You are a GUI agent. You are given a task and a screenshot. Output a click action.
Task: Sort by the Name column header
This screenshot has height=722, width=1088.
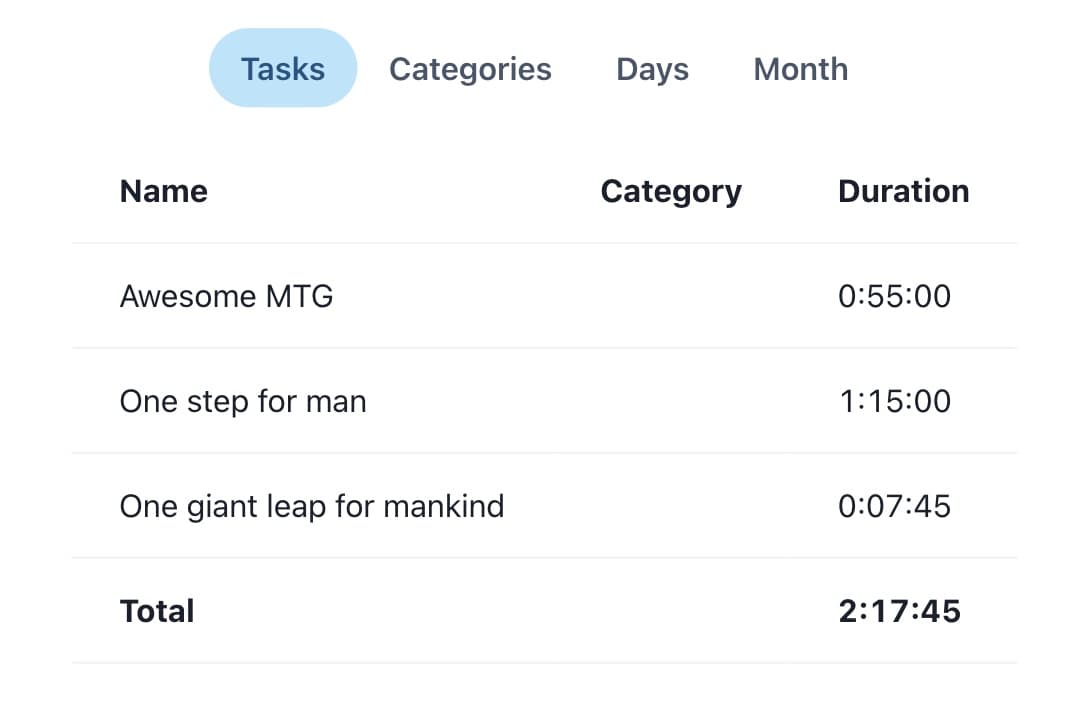(x=164, y=191)
